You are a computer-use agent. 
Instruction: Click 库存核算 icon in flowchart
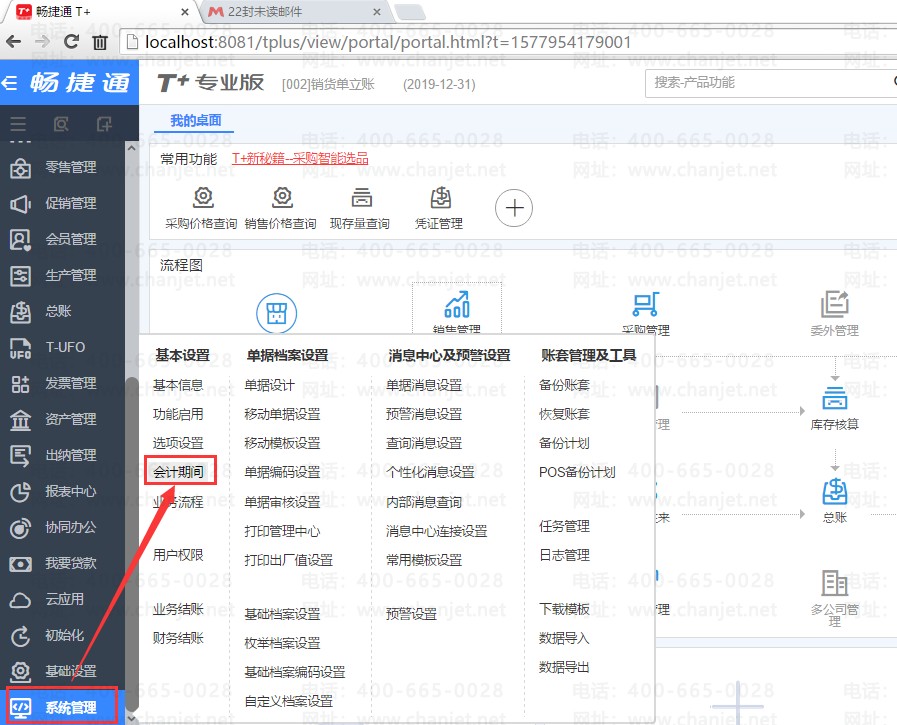coord(834,398)
